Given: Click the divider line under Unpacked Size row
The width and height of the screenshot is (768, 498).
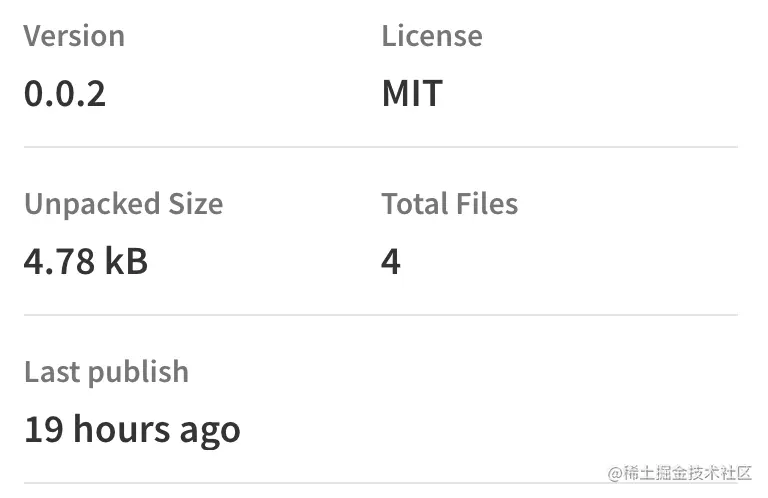Looking at the screenshot, I should coord(381,315).
